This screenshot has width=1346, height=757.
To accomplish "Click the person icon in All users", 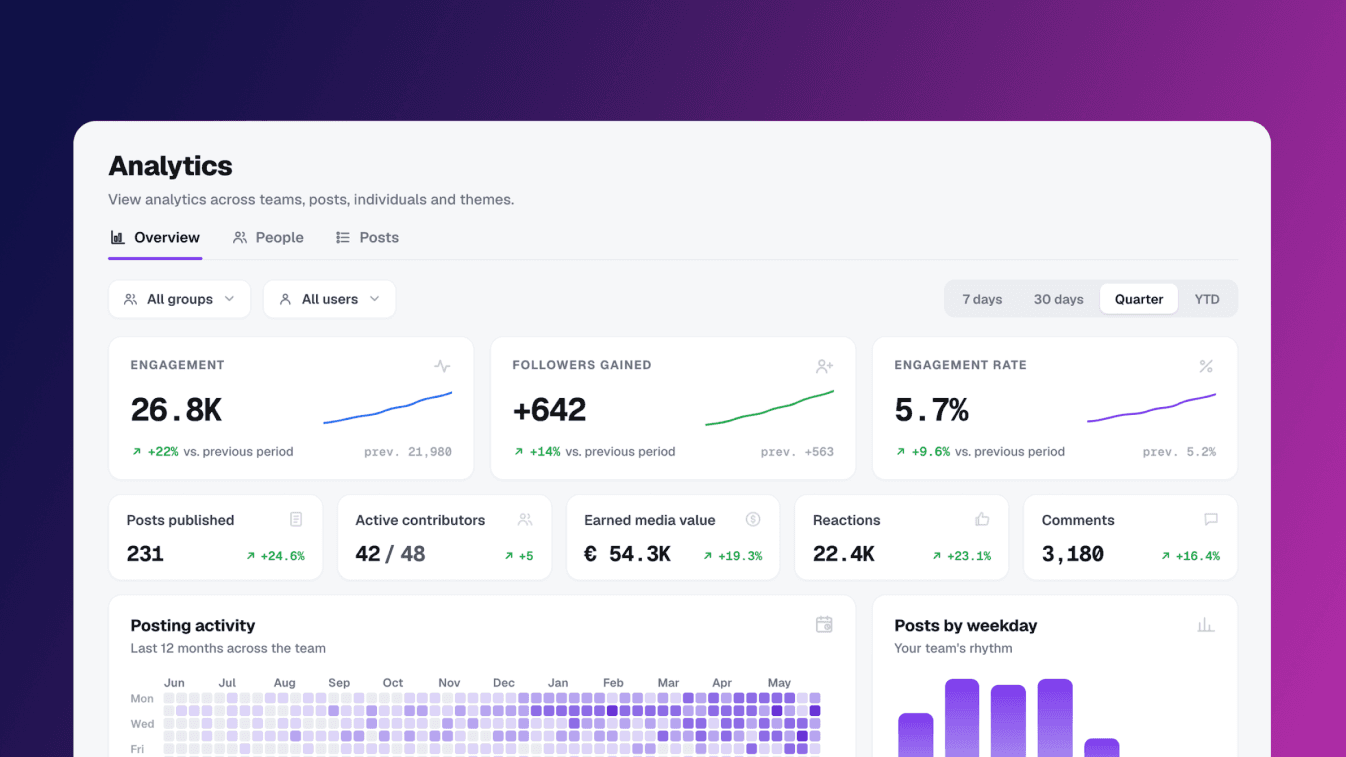I will [285, 299].
